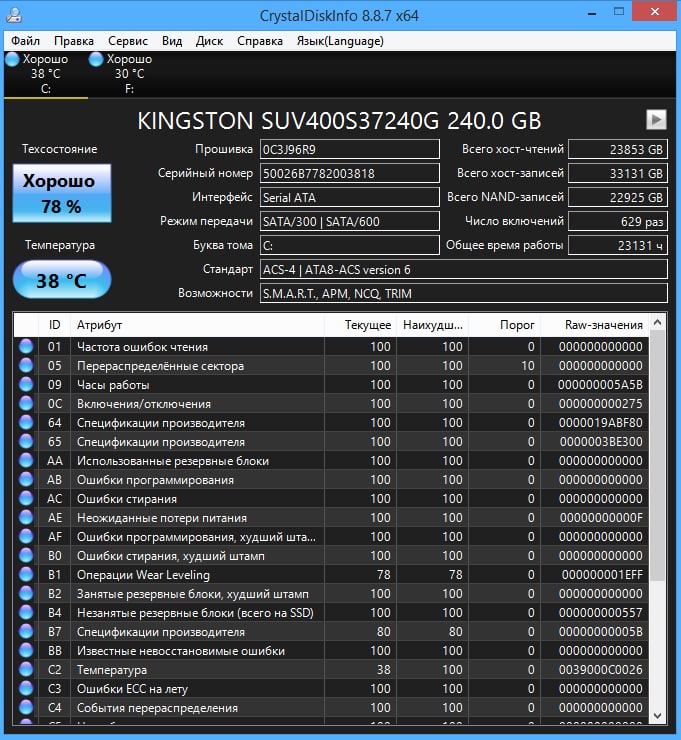Click status orb for Неожиданные потери питания row
This screenshot has height=740, width=681.
tap(26, 517)
